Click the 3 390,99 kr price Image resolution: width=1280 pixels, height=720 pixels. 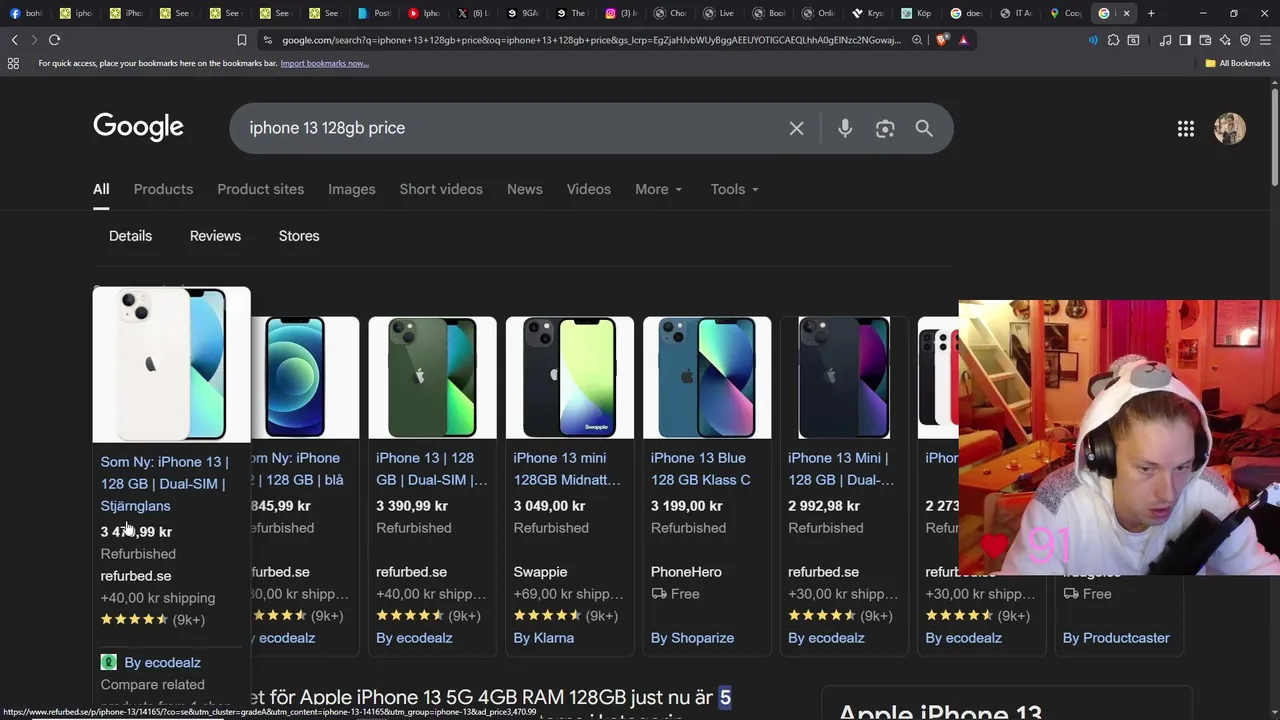[x=411, y=506]
